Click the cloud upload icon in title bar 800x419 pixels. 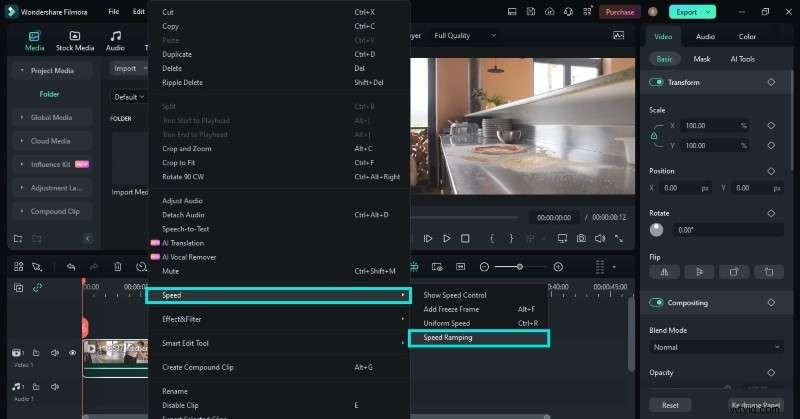click(x=549, y=12)
